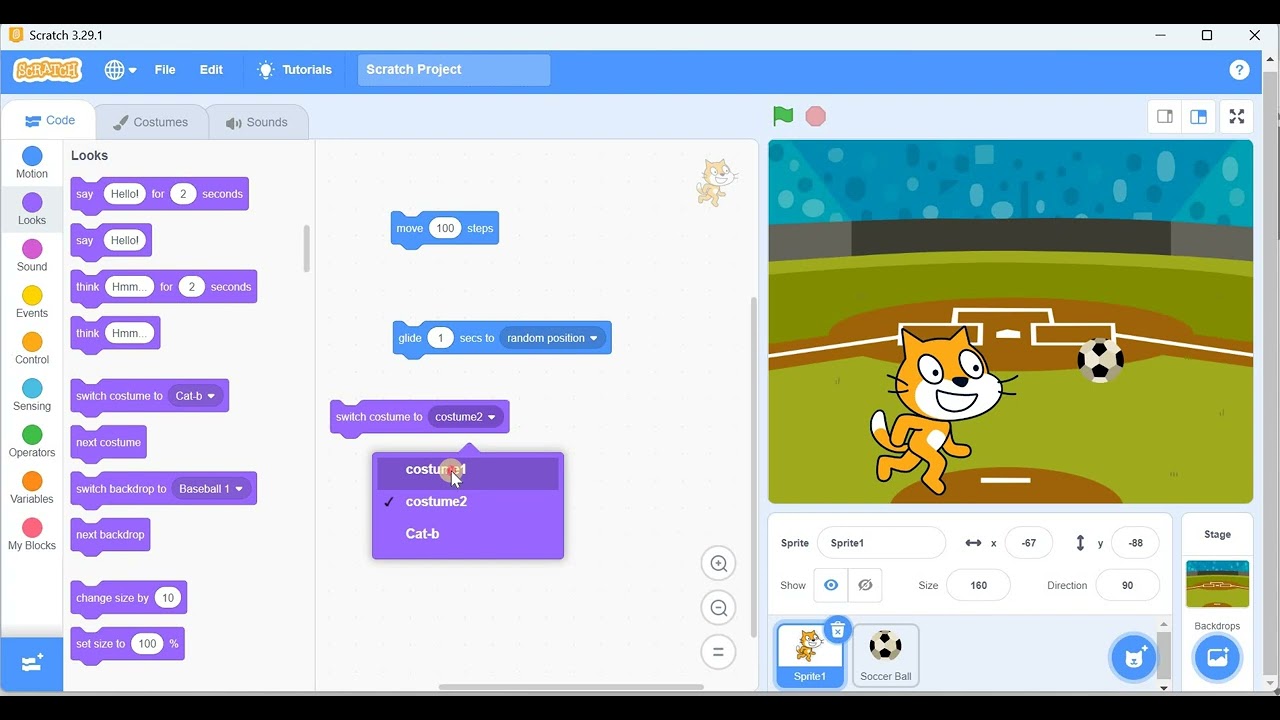Select the Control block category
The width and height of the screenshot is (1280, 720).
click(x=32, y=349)
